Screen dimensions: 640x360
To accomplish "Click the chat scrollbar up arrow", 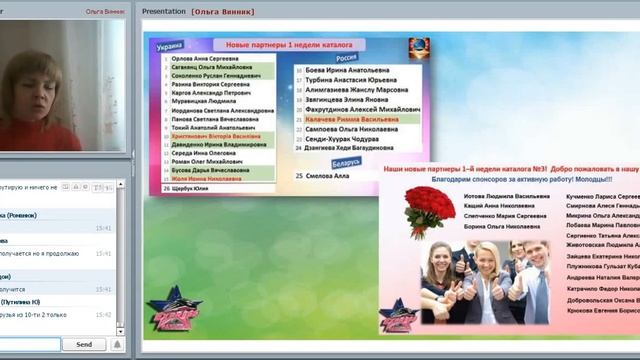I will point(120,184).
